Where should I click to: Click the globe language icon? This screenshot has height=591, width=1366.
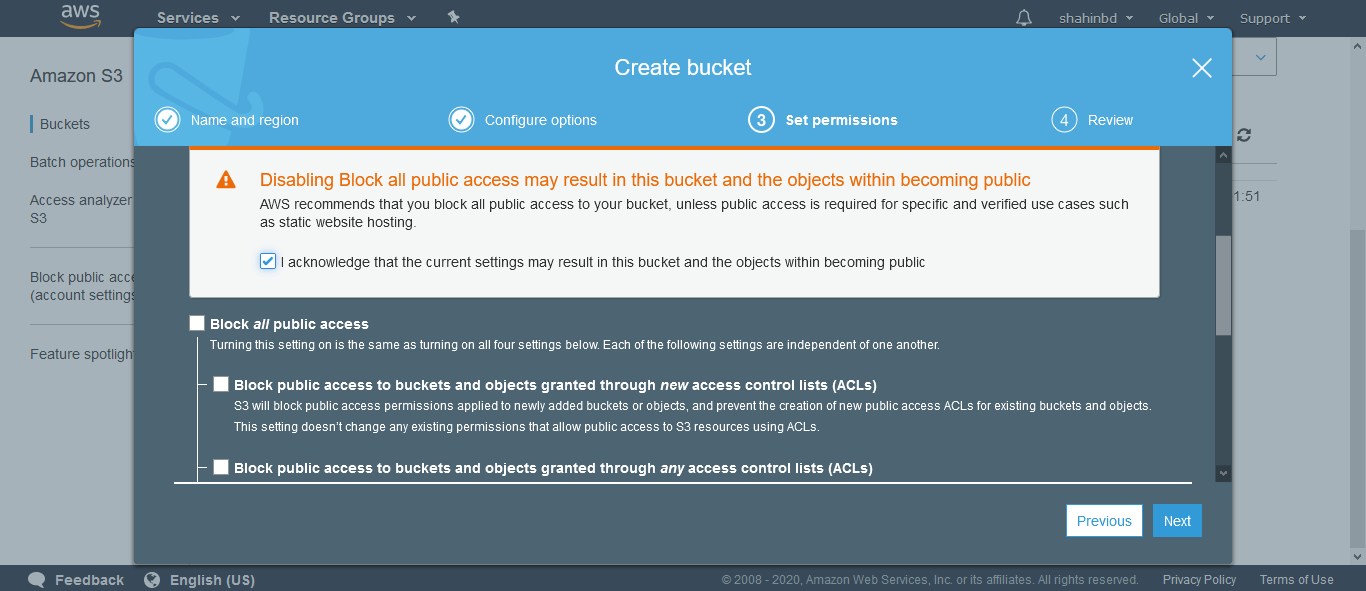152,579
